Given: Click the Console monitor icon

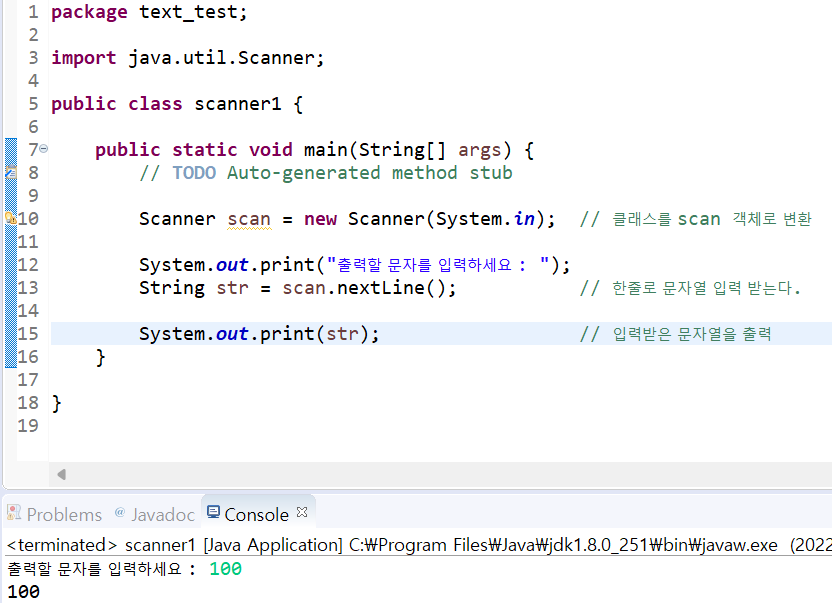Looking at the screenshot, I should [x=213, y=512].
